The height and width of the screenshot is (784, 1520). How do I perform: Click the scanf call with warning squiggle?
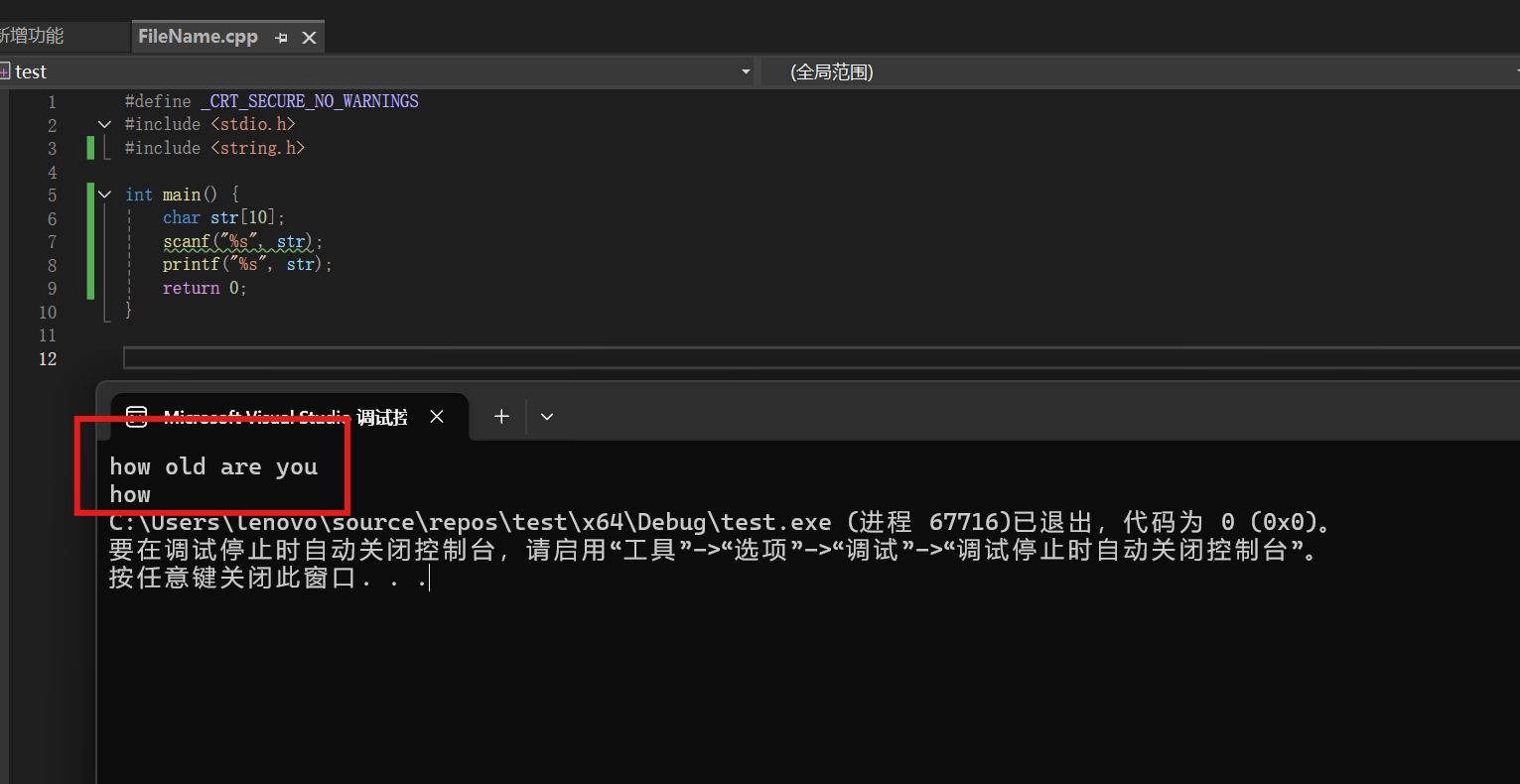pos(186,241)
